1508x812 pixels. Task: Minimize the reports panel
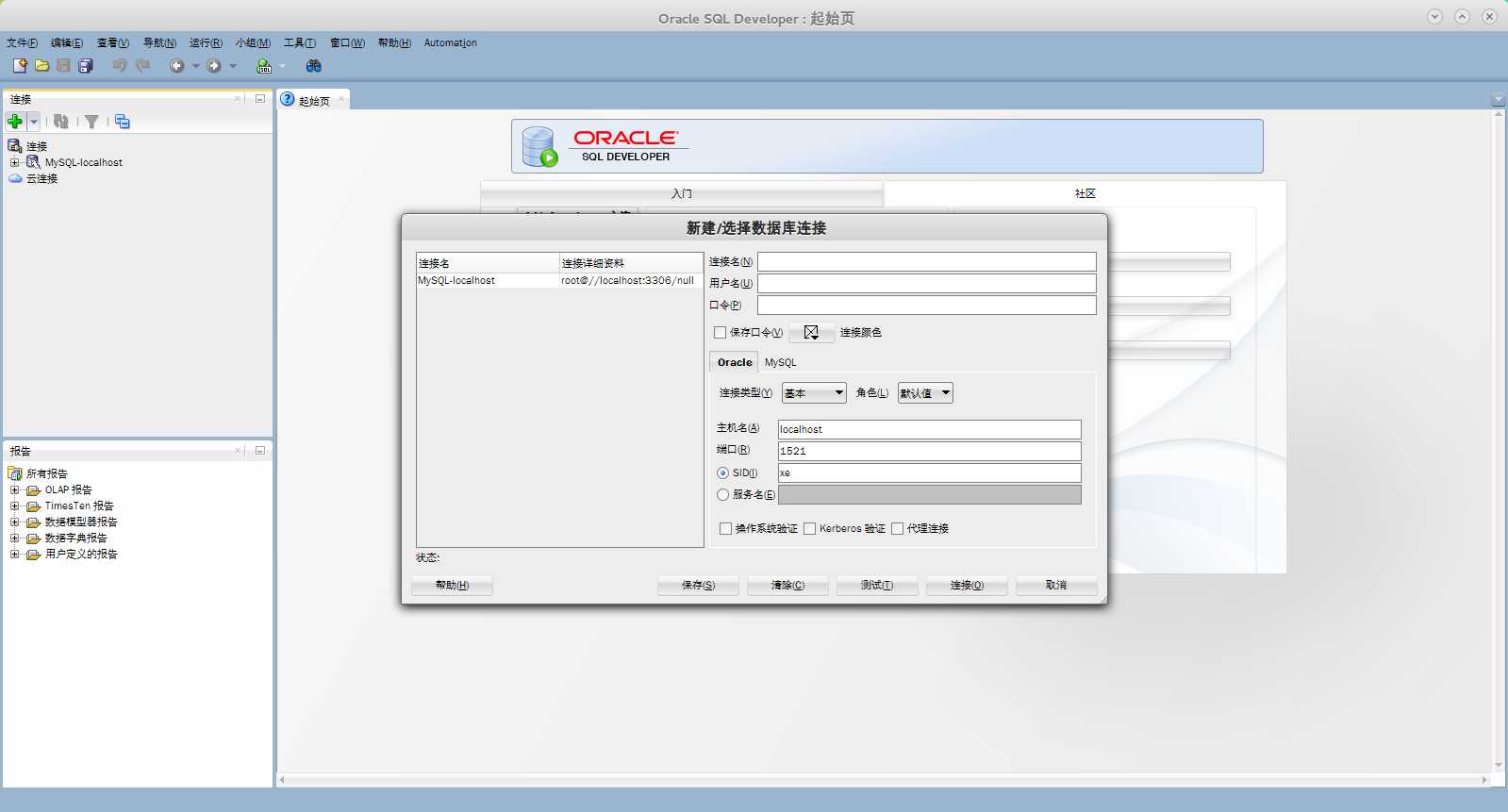point(260,451)
